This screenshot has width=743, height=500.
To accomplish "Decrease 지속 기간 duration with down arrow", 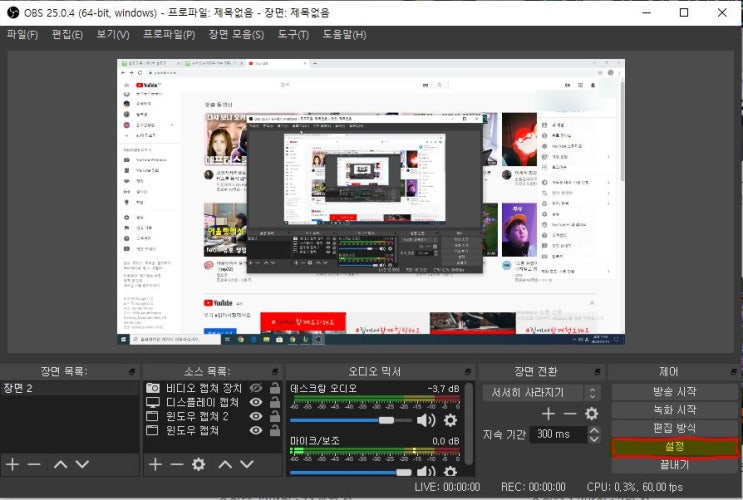I will click(594, 439).
